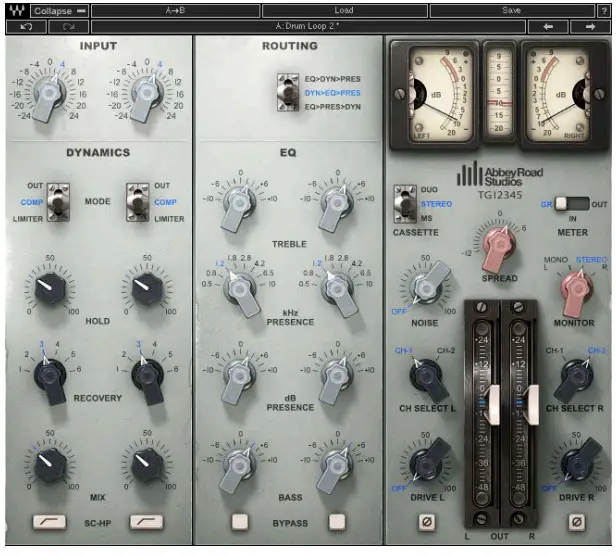This screenshot has width=616, height=555.
Task: Open the preset menu 'A: Drum Loop 2*'
Action: click(308, 27)
